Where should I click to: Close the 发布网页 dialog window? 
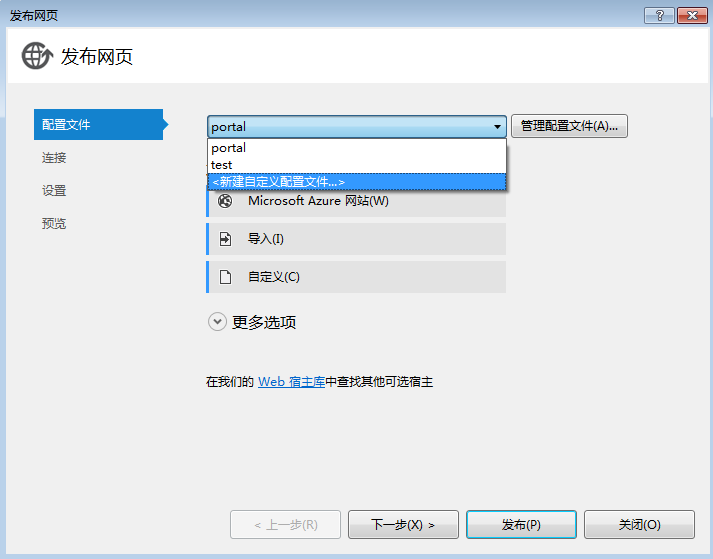(x=692, y=15)
